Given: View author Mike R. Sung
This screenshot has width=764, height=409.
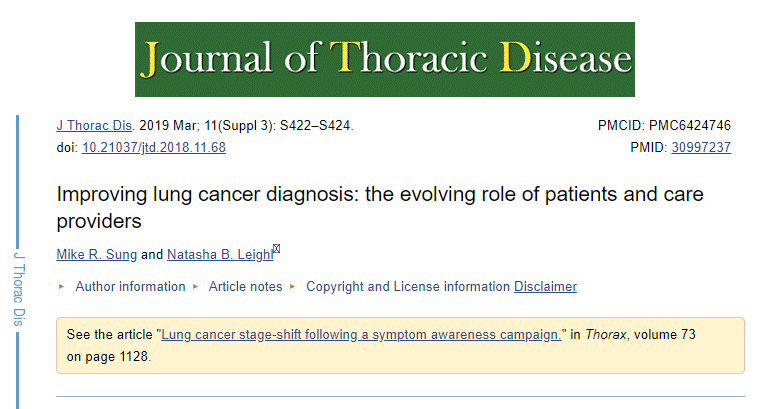Looking at the screenshot, I should pyautogui.click(x=98, y=255).
